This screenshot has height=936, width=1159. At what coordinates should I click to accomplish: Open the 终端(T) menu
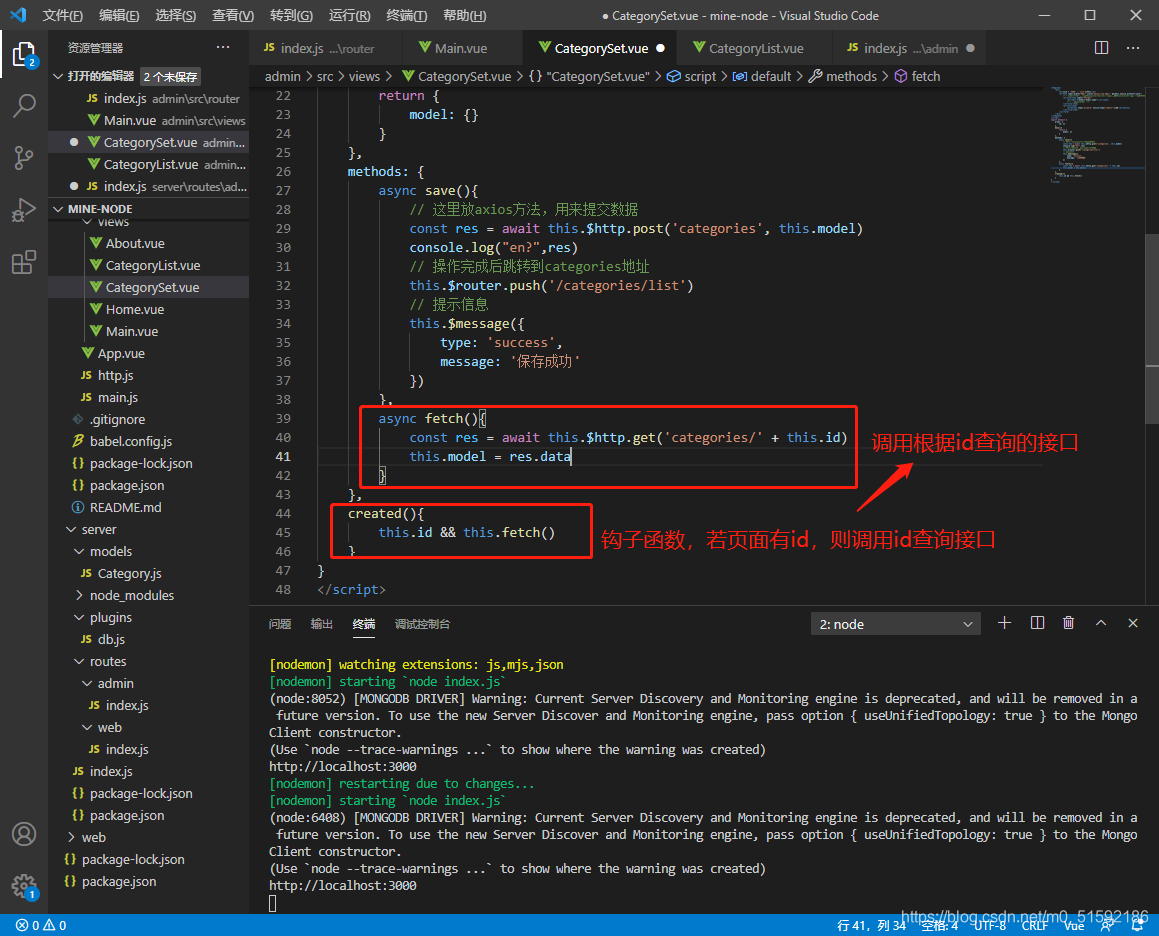pyautogui.click(x=406, y=16)
